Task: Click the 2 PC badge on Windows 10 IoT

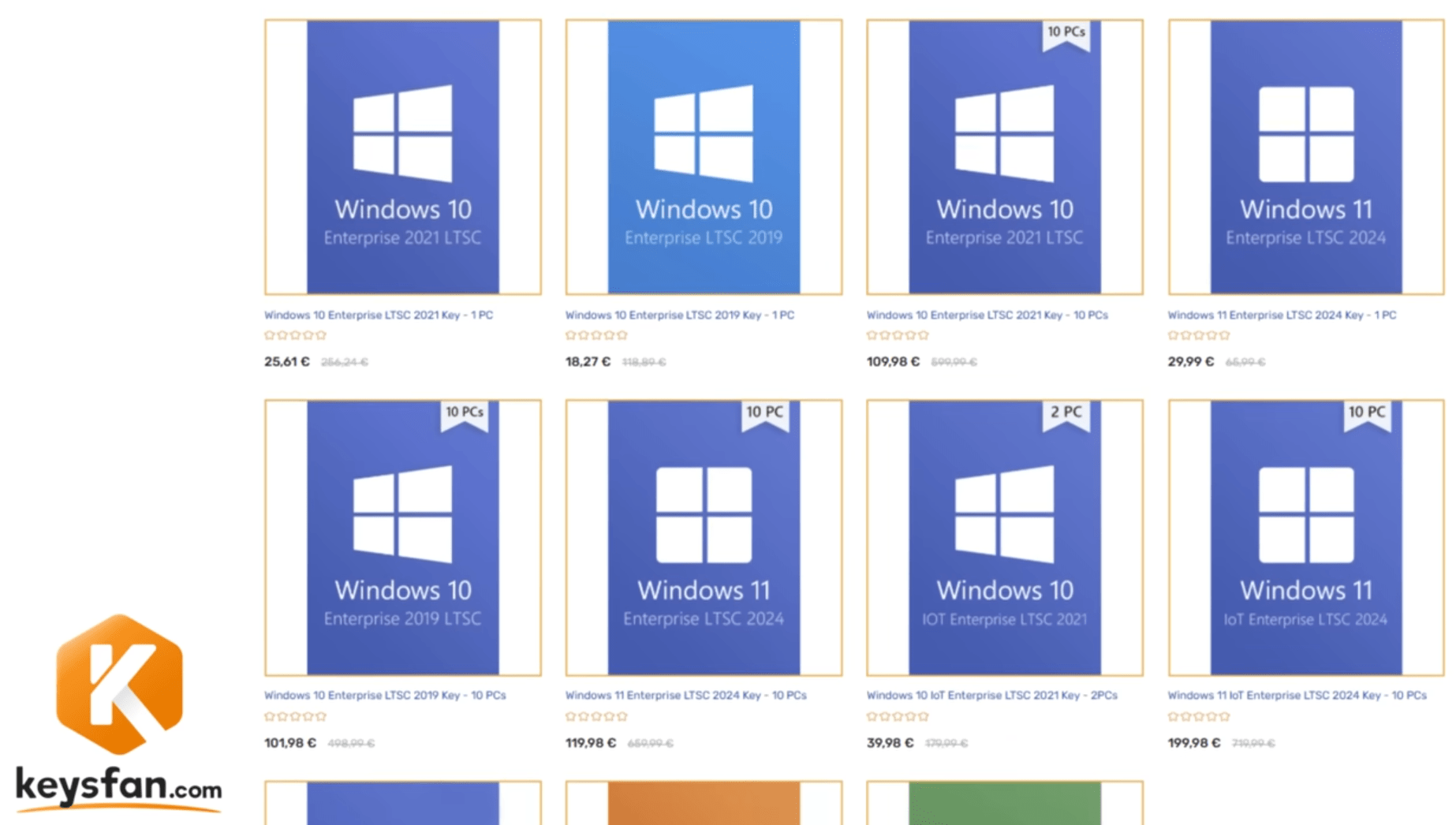Action: [1066, 413]
